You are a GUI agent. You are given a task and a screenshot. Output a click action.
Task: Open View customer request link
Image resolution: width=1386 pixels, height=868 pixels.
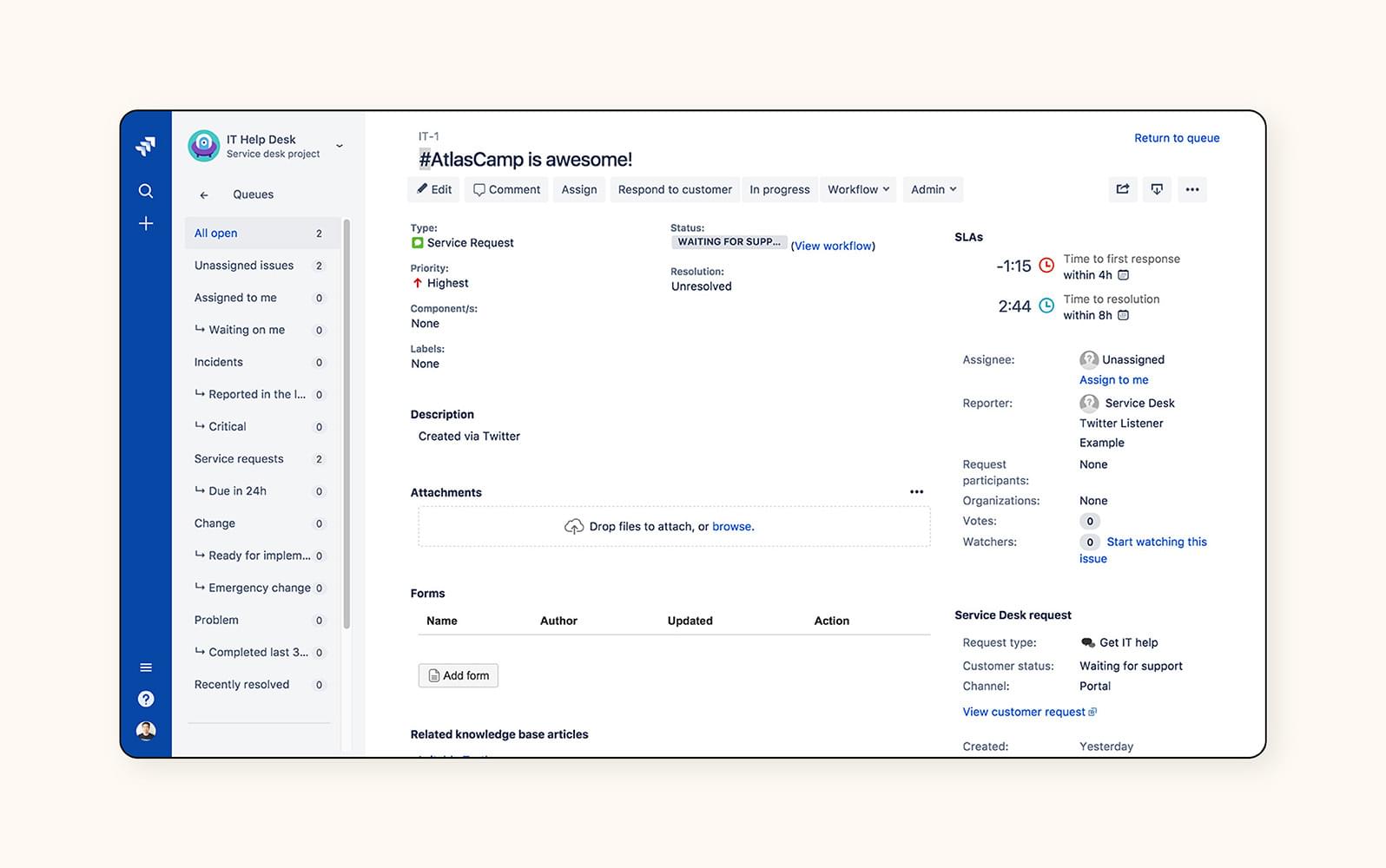click(x=1029, y=712)
